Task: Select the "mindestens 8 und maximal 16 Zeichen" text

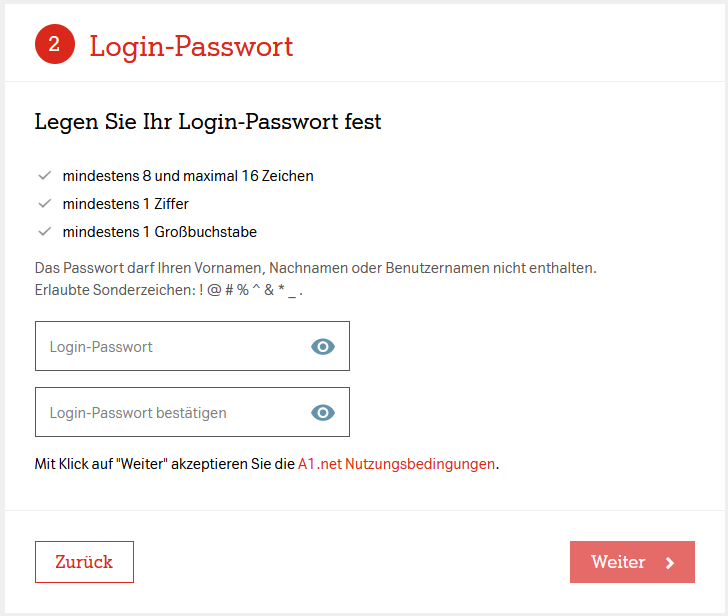Action: tap(188, 176)
